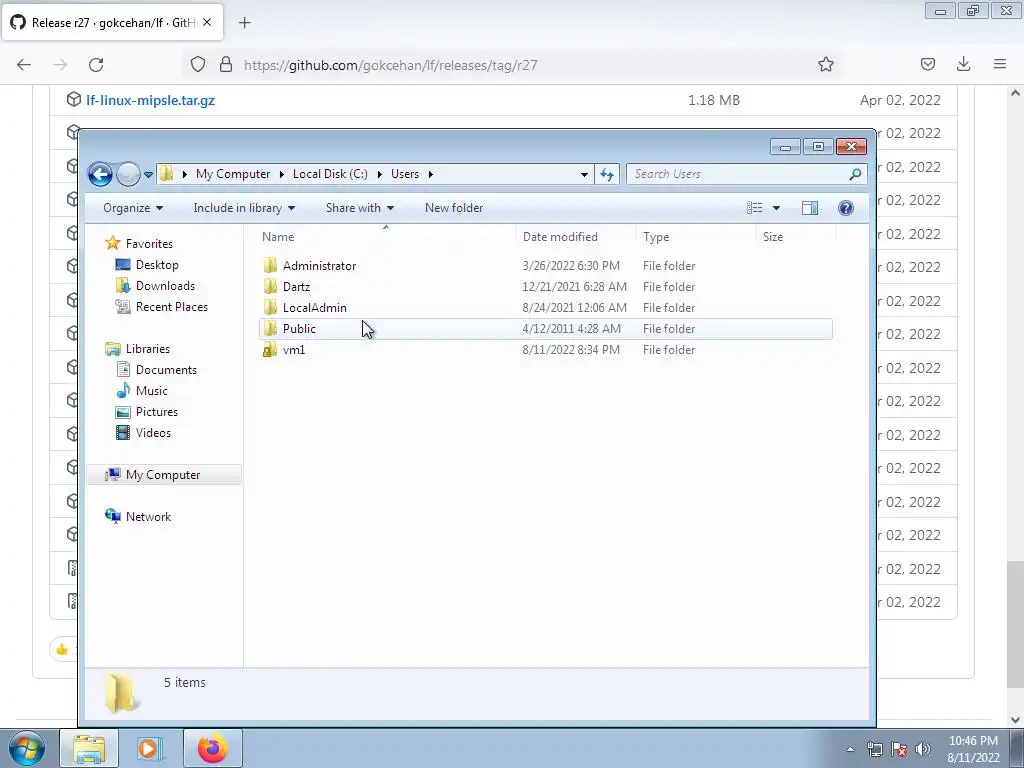The width and height of the screenshot is (1024, 768).
Task: Open the Include in library menu
Action: point(244,208)
